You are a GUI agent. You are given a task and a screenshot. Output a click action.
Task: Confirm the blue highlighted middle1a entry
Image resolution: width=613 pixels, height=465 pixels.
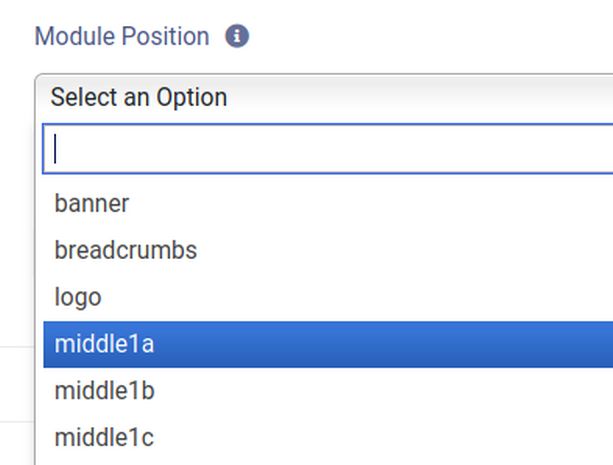[x=328, y=344]
